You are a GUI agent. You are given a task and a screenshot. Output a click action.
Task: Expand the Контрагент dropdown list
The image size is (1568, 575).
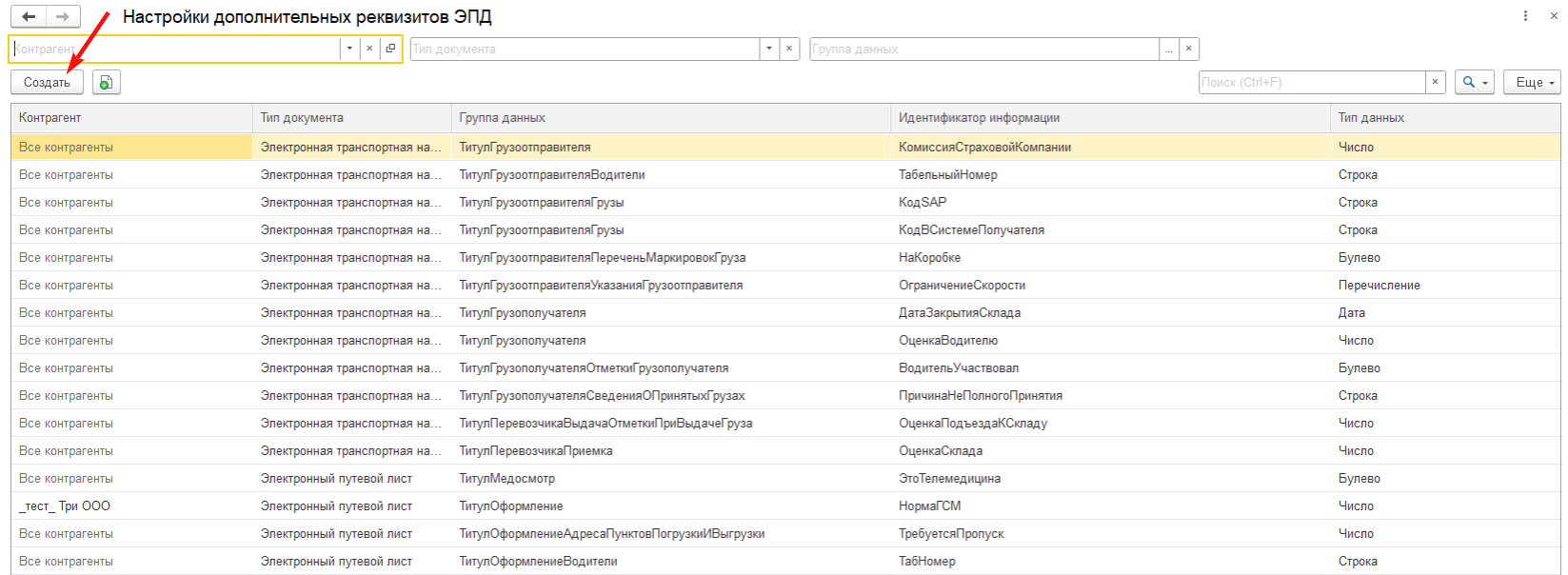click(x=349, y=49)
